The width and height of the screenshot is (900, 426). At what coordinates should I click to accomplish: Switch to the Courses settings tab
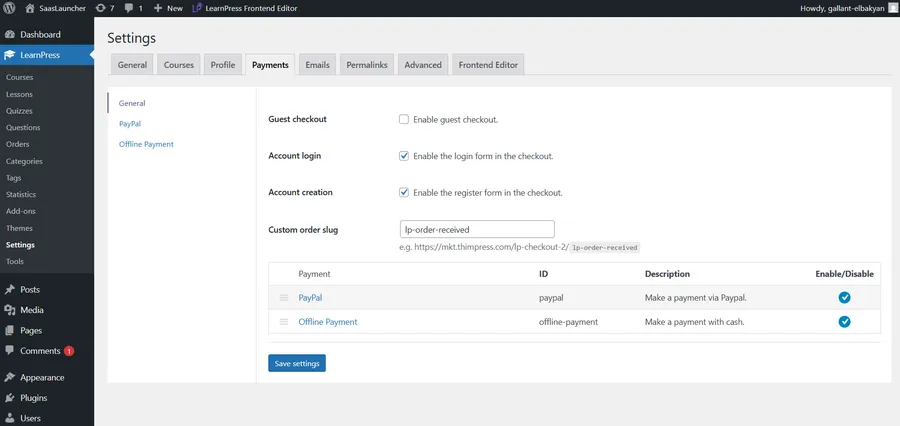pos(179,65)
